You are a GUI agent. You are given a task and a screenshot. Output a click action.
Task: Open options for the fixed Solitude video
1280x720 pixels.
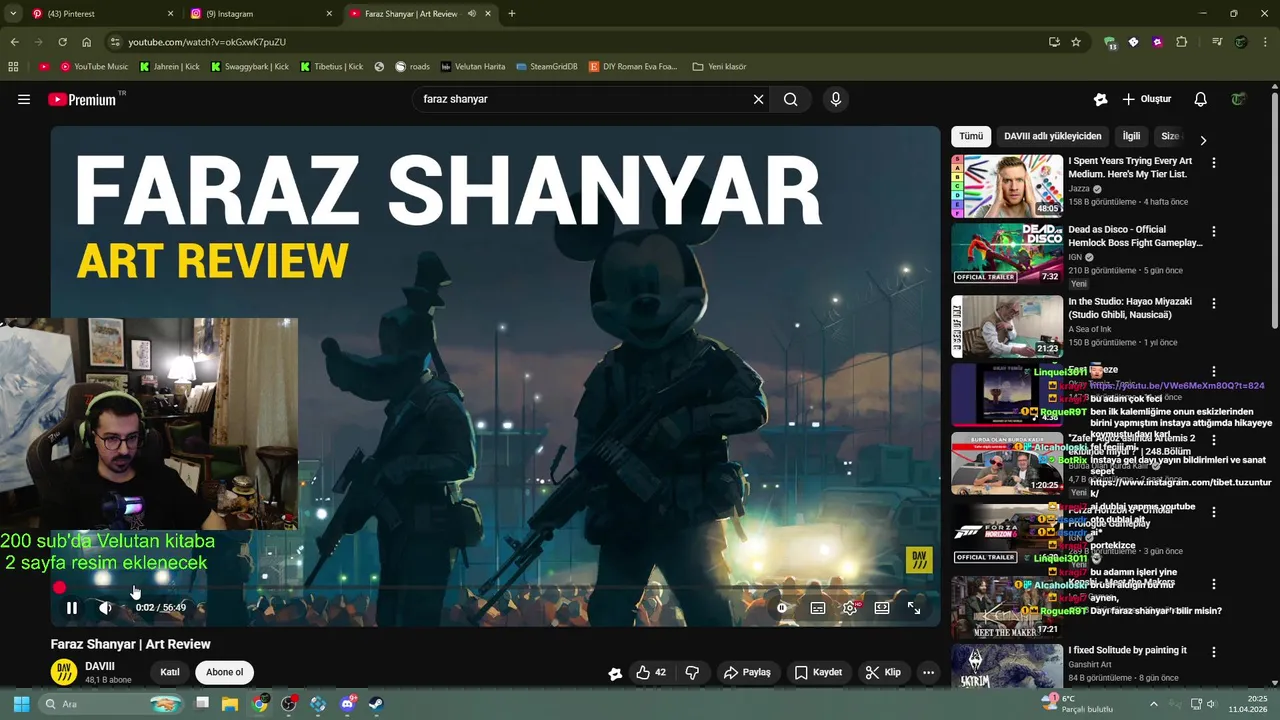pos(1214,652)
